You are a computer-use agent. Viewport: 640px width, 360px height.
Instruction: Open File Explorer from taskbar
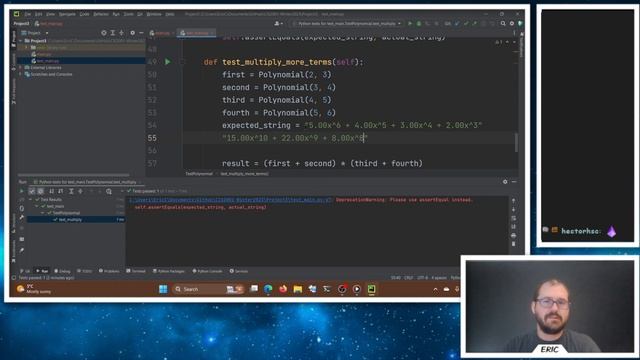pos(298,289)
